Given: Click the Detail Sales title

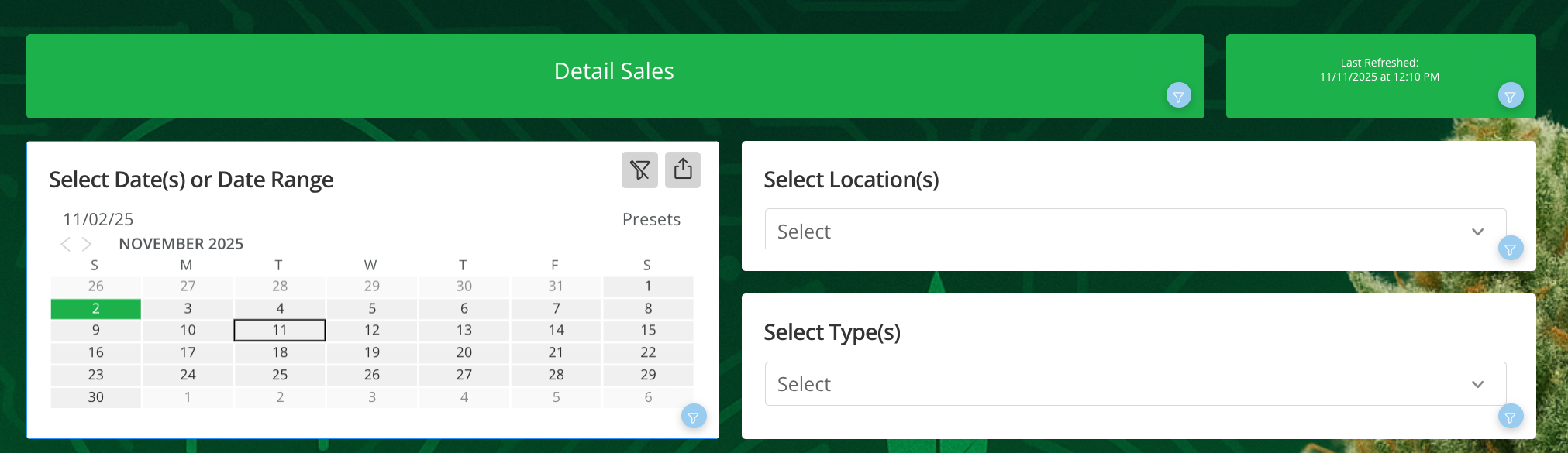Looking at the screenshot, I should [614, 71].
